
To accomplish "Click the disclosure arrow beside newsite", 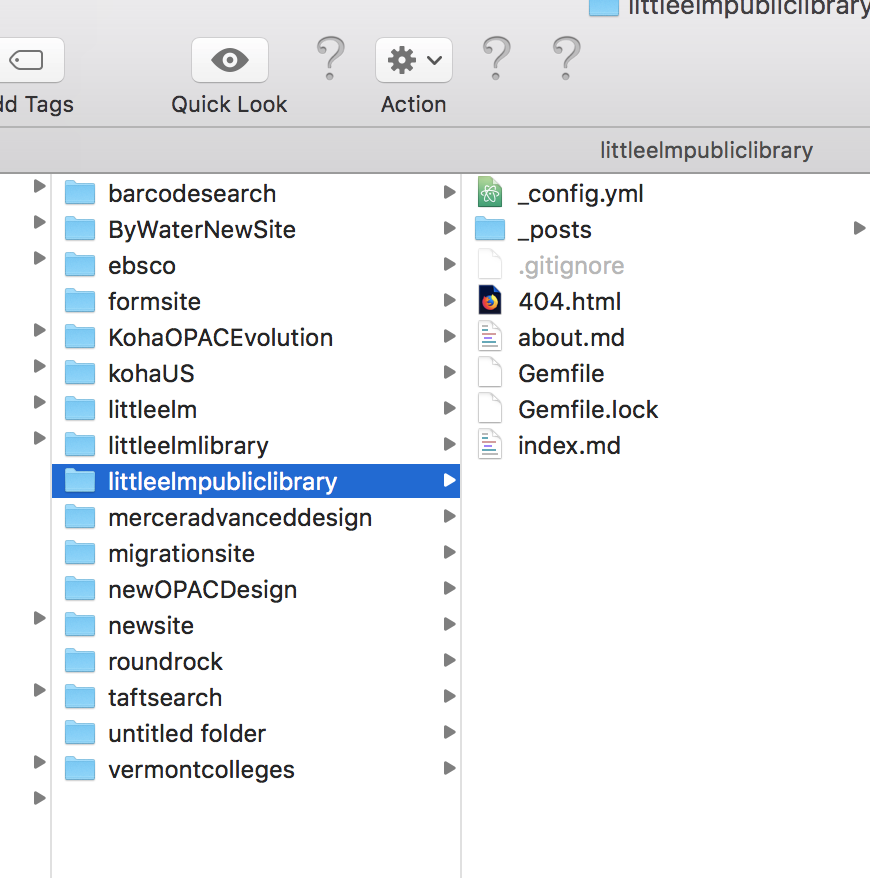I will click(x=39, y=620).
